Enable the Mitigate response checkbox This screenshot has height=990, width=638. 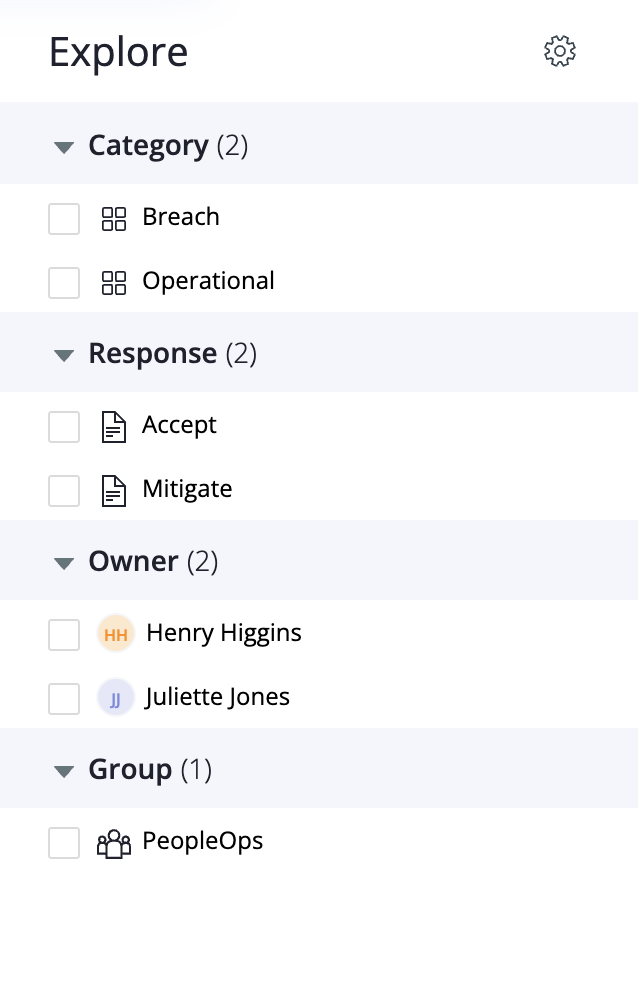[64, 491]
